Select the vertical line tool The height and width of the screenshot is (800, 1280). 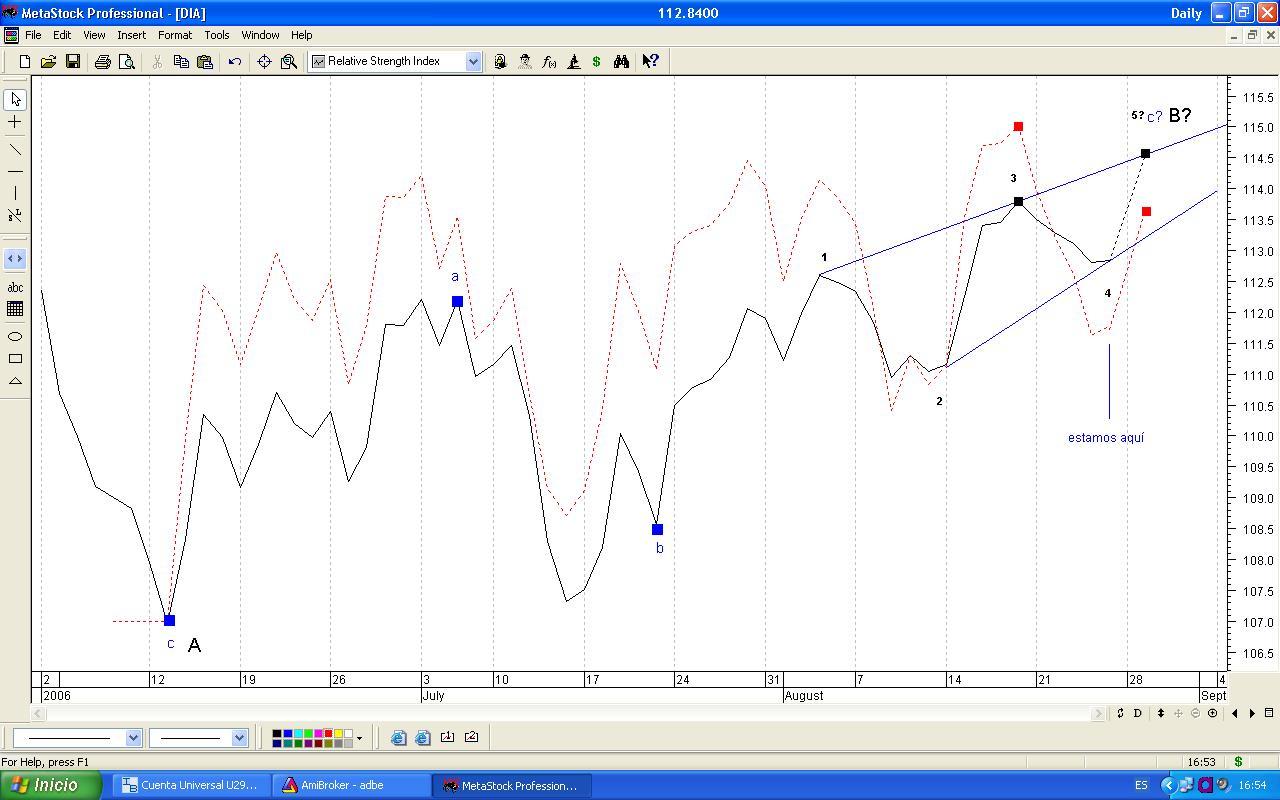15,193
